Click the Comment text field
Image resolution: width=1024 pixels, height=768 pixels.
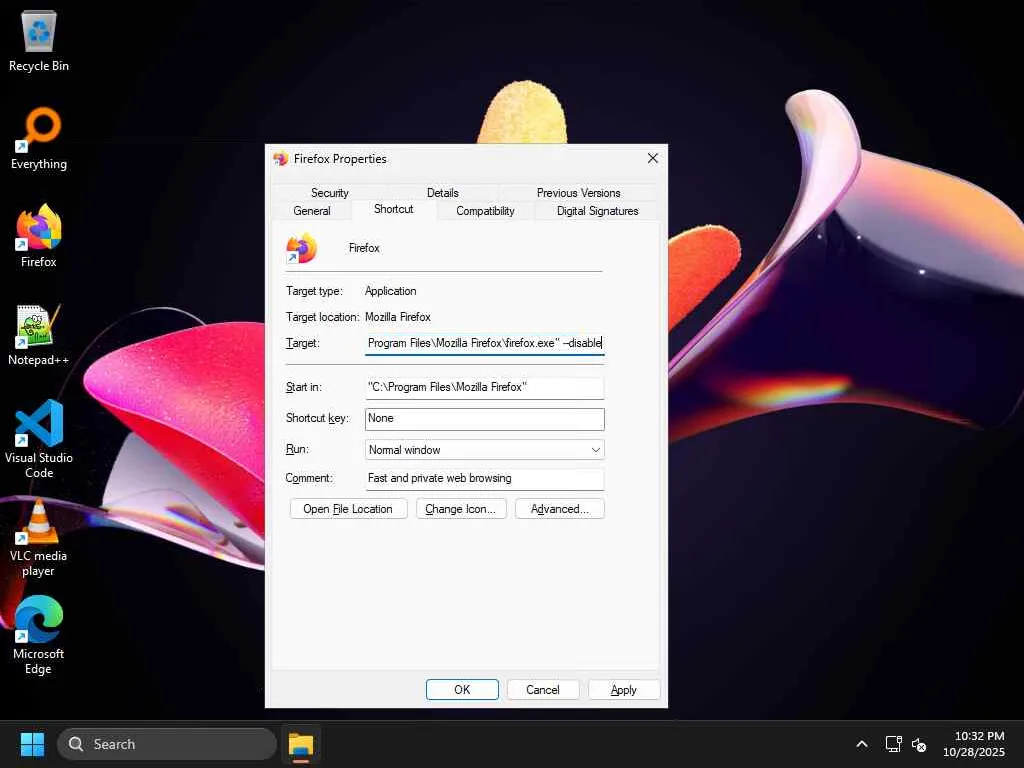pos(485,478)
